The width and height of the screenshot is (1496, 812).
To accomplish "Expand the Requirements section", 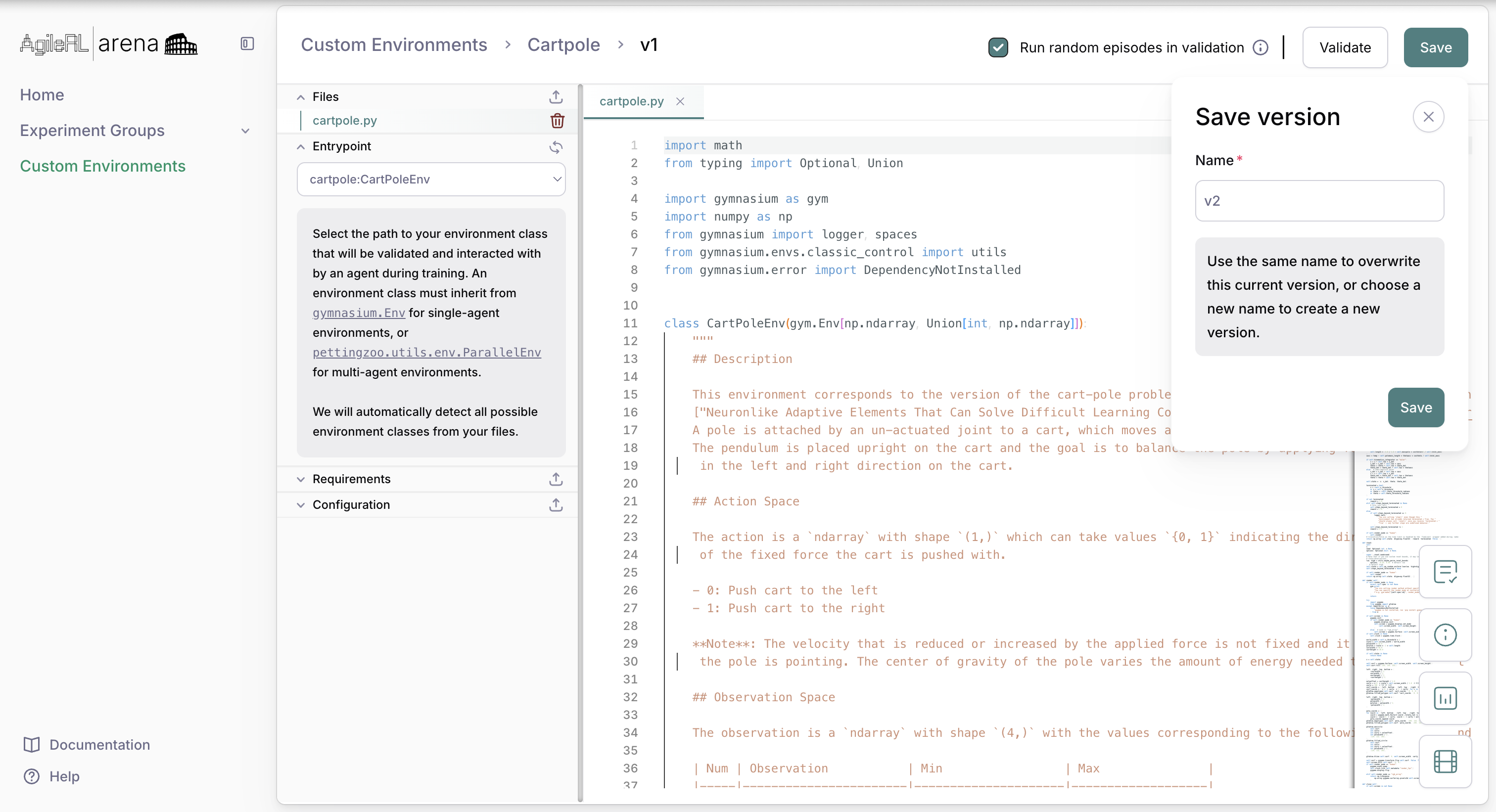I will point(301,479).
